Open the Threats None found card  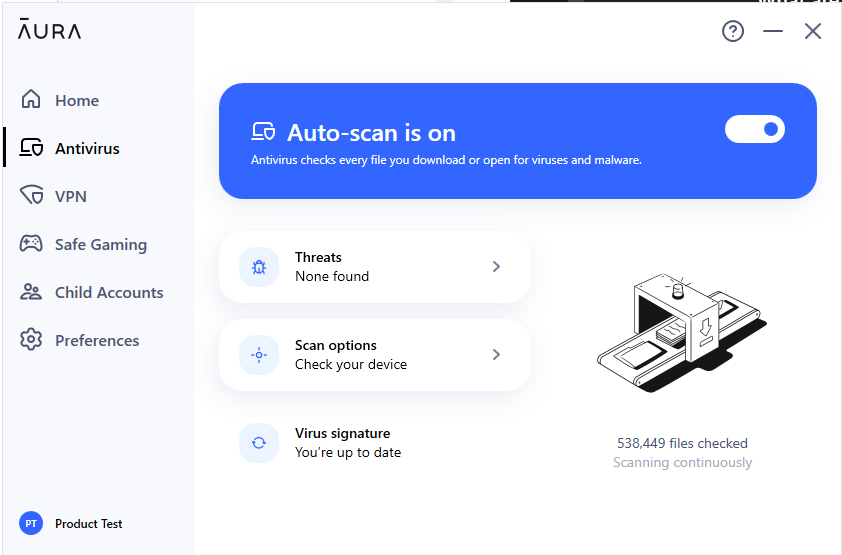click(x=375, y=267)
